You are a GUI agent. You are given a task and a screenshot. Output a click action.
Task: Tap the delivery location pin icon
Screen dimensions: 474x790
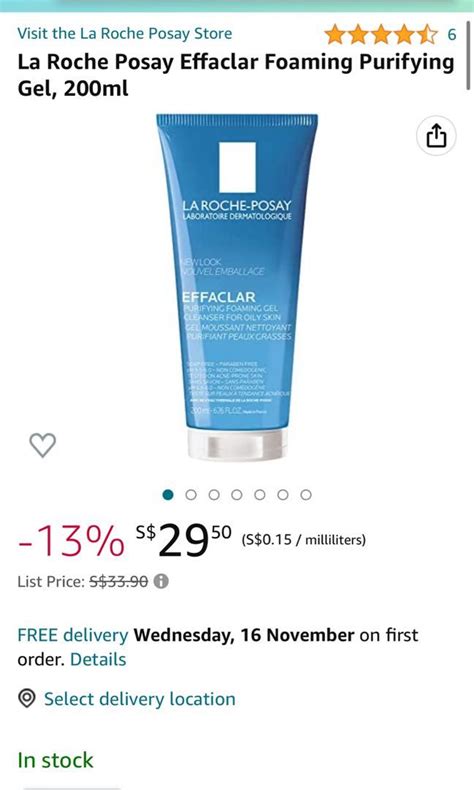[27, 699]
